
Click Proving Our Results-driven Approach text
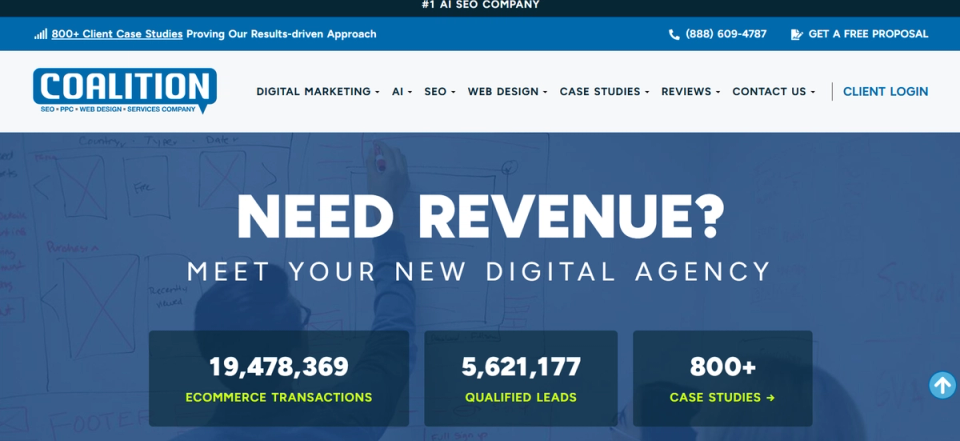click(282, 34)
